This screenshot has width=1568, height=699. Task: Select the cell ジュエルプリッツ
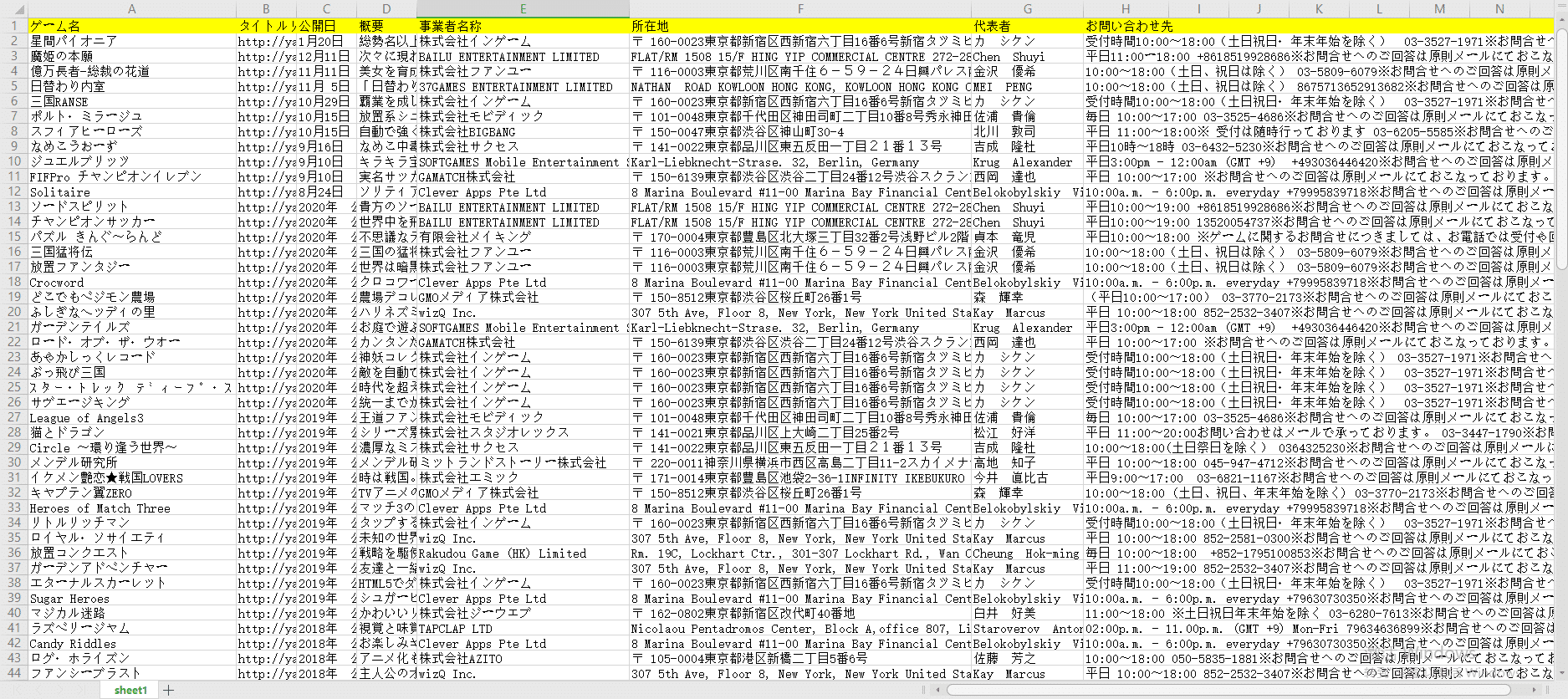[132, 161]
